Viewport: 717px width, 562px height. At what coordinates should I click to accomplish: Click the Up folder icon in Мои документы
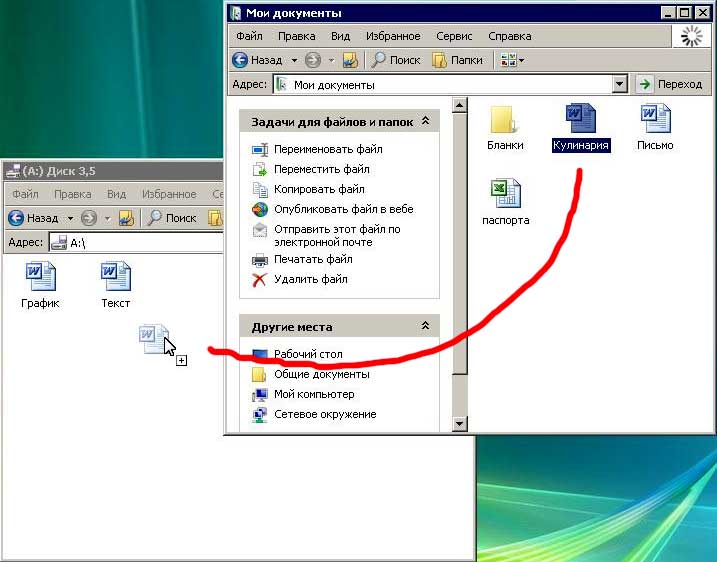point(350,60)
